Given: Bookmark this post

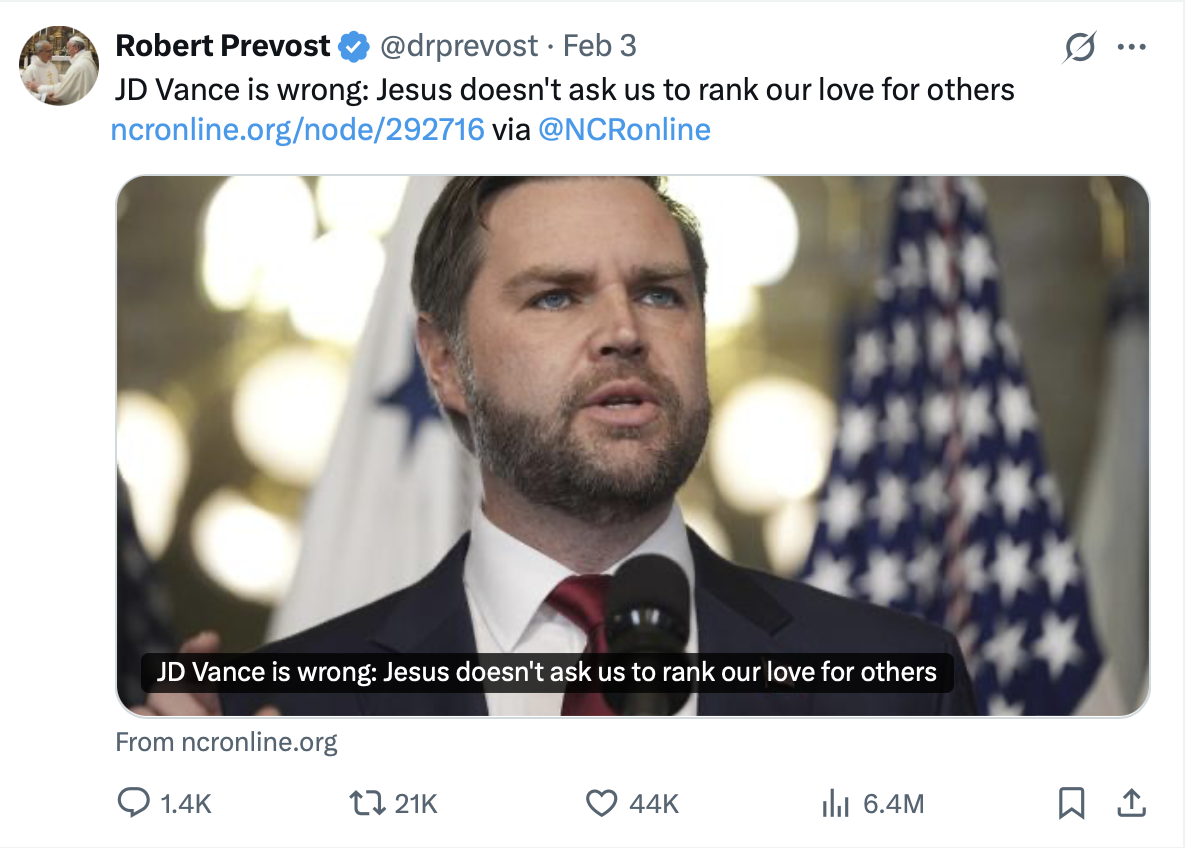Looking at the screenshot, I should click(1071, 802).
